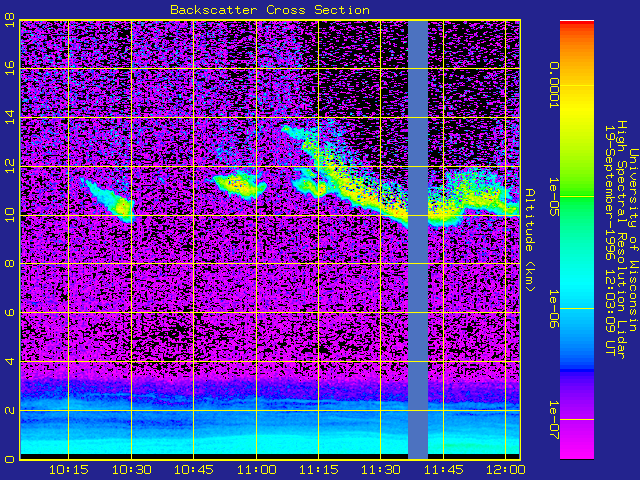Click the altitude label 14
The height and width of the screenshot is (480, 640).
click(x=9, y=117)
